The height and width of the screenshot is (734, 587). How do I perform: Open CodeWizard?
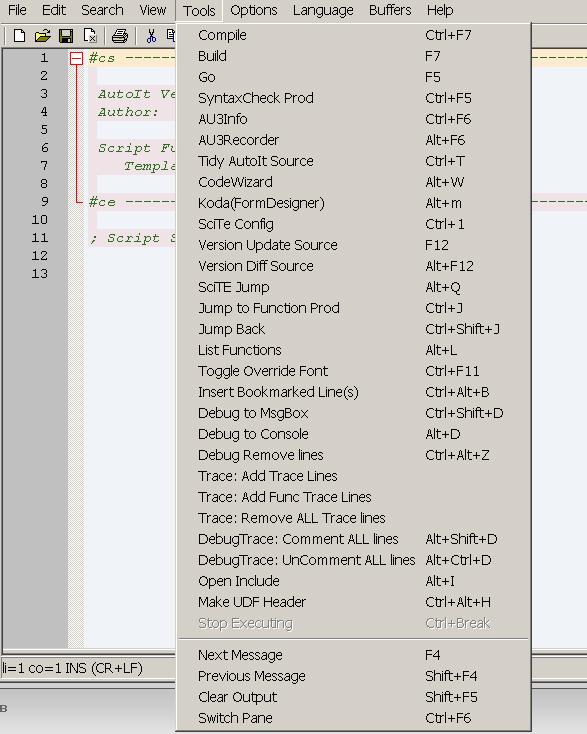tap(353, 182)
